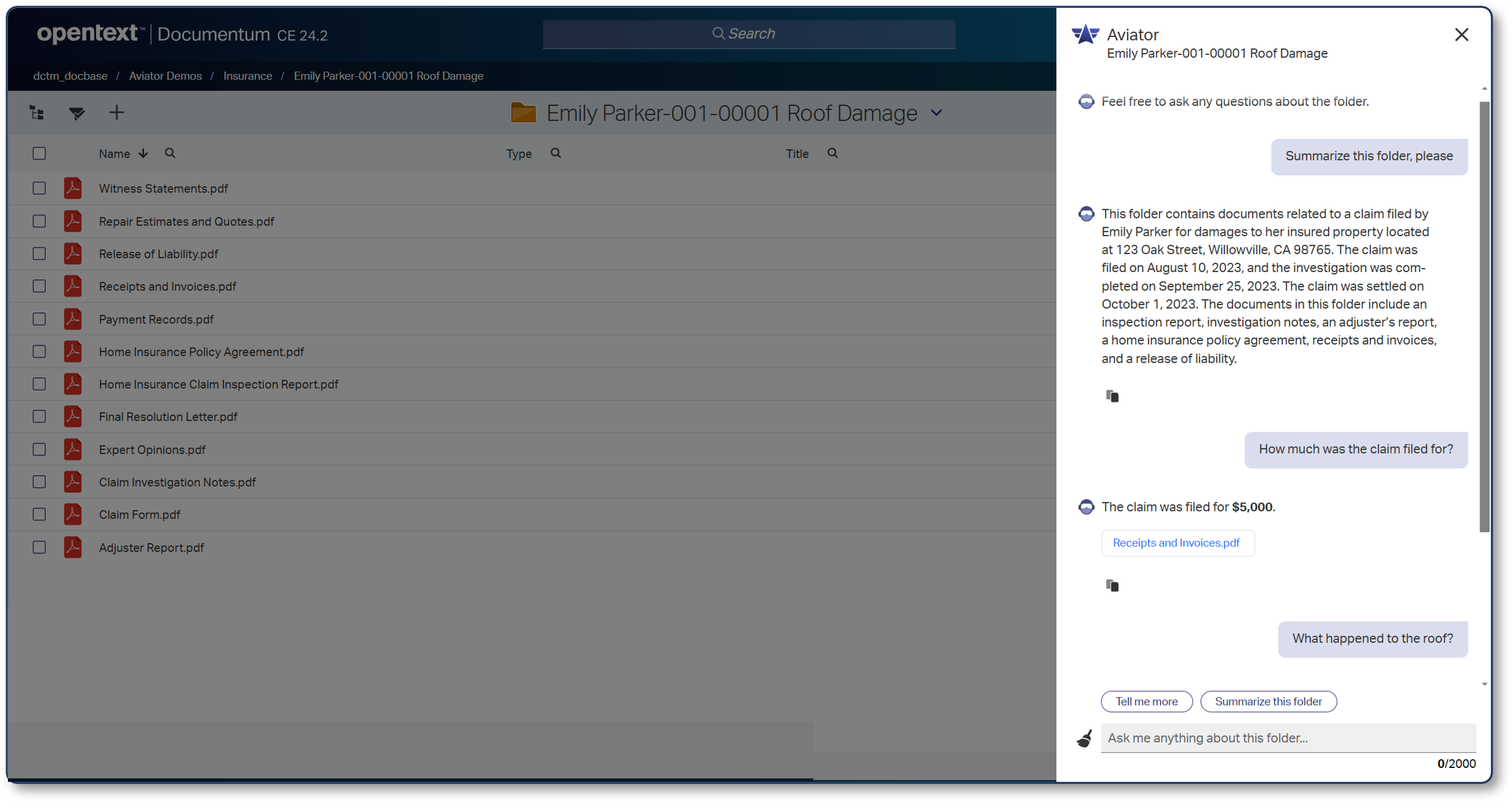
Task: Click PDF icon of Release of Liability.pdf
Action: tap(73, 254)
